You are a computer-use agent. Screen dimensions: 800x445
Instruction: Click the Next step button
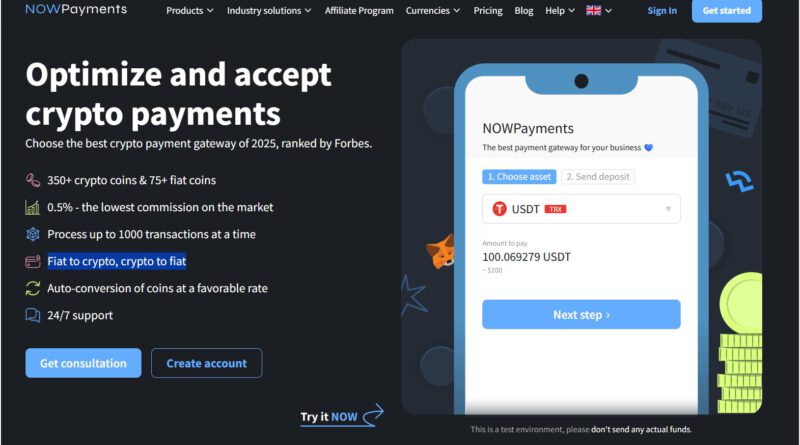pos(581,314)
